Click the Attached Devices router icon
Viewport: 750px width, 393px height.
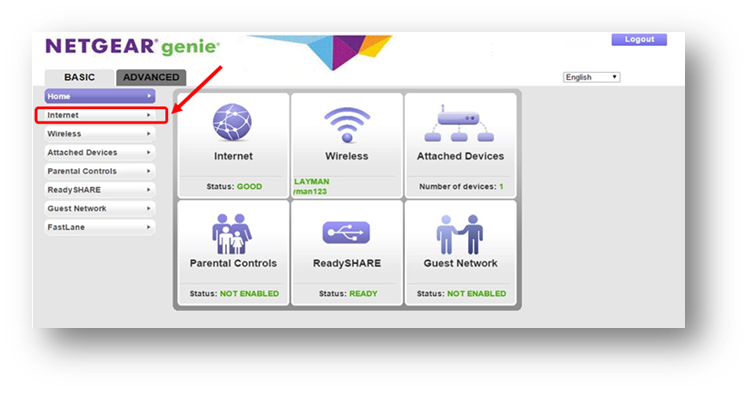(x=459, y=123)
